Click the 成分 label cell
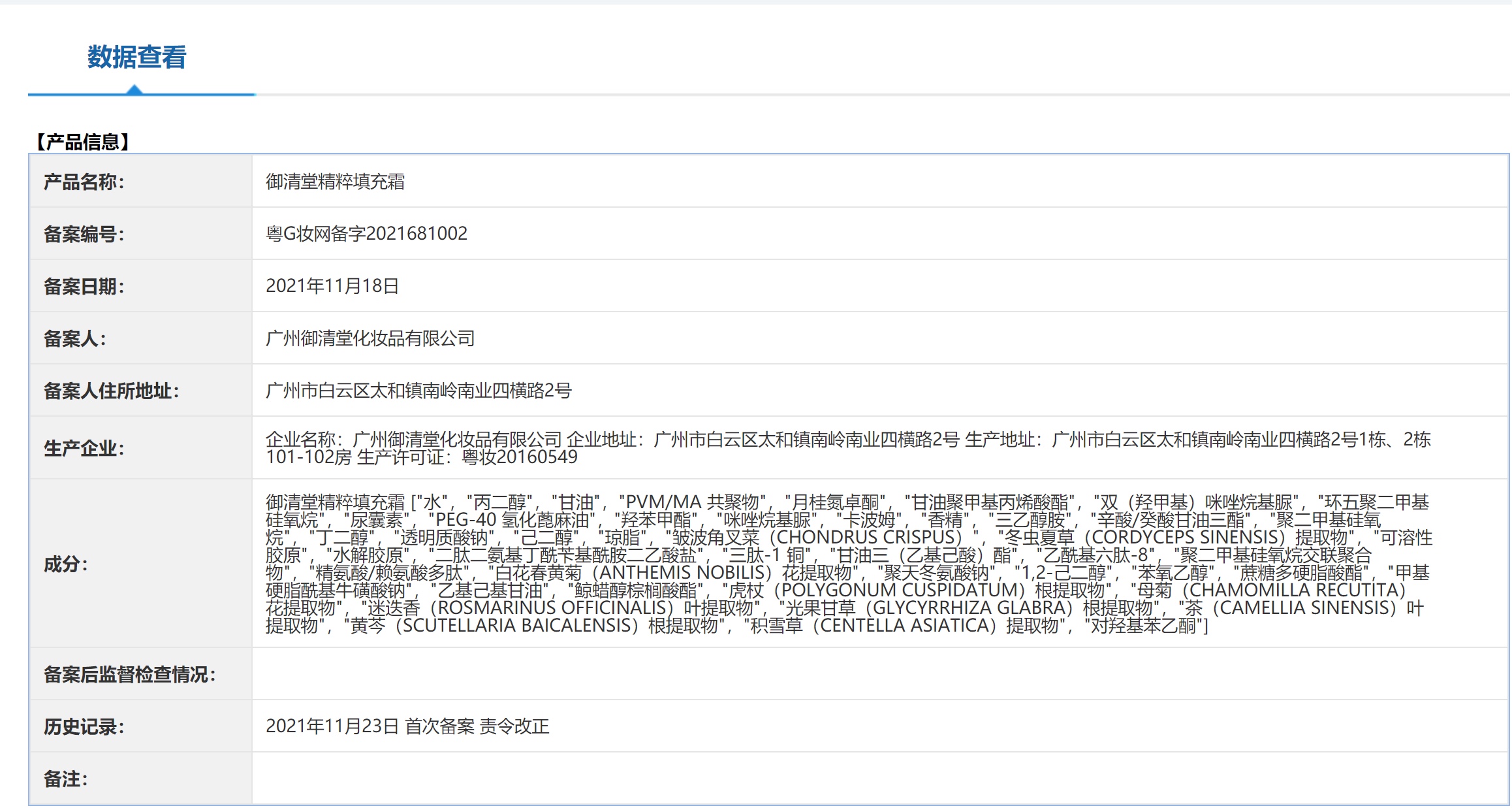This screenshot has height=808, width=1512. point(65,564)
